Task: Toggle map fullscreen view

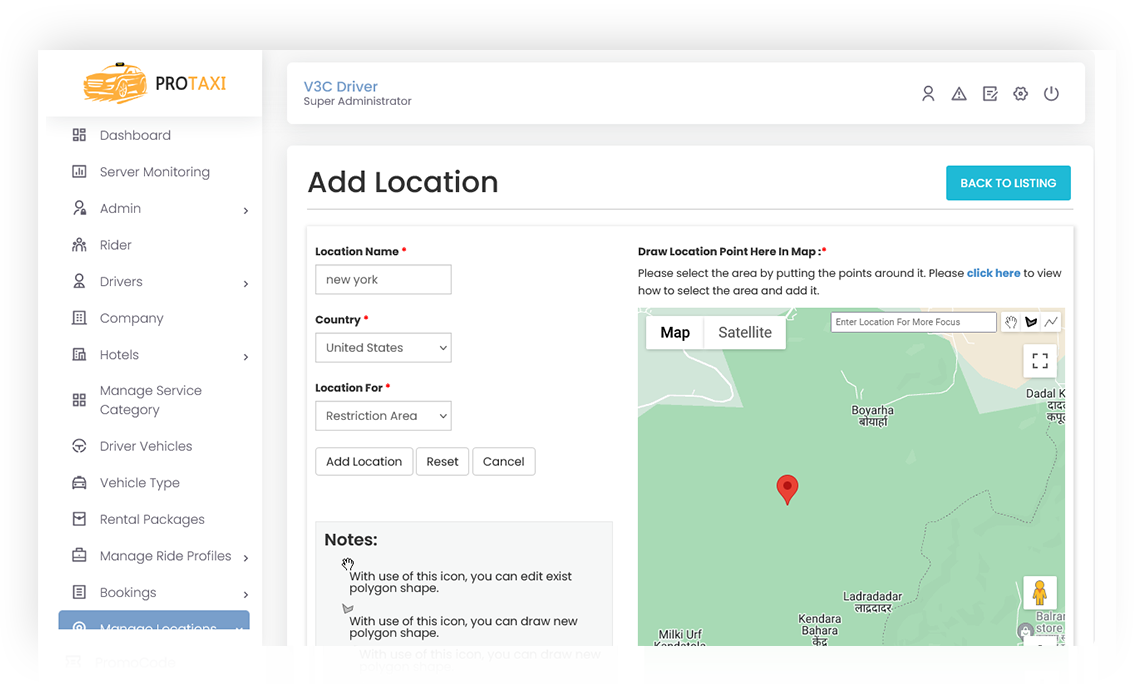Action: [1040, 360]
